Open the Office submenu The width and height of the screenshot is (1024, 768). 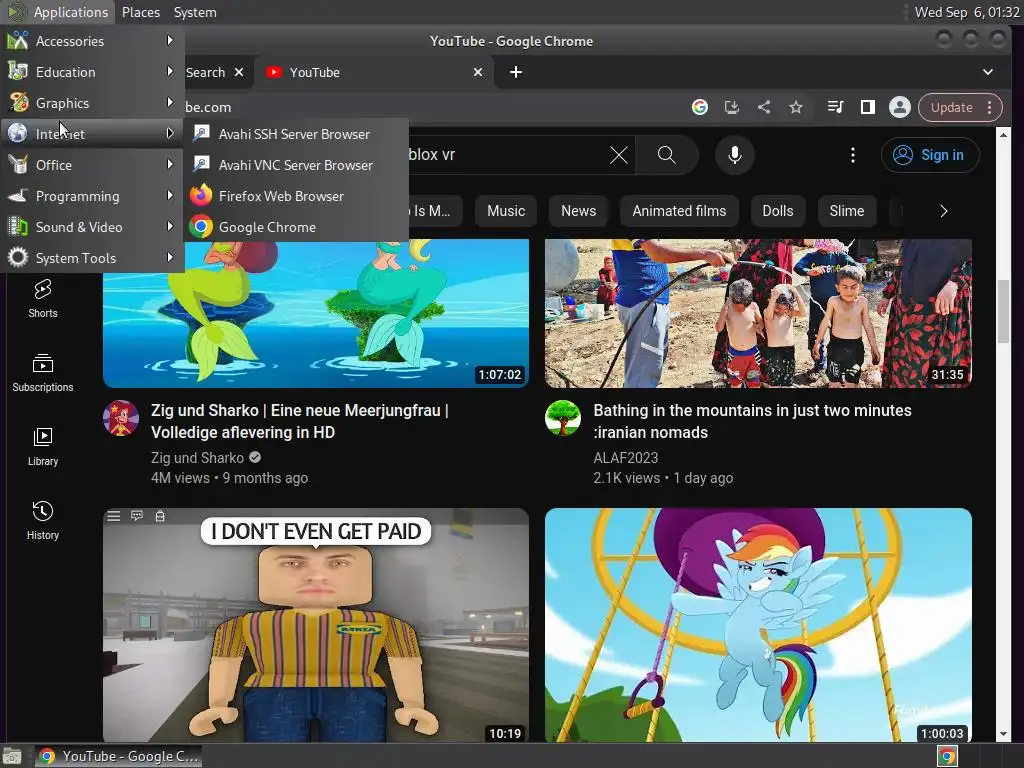(x=92, y=165)
